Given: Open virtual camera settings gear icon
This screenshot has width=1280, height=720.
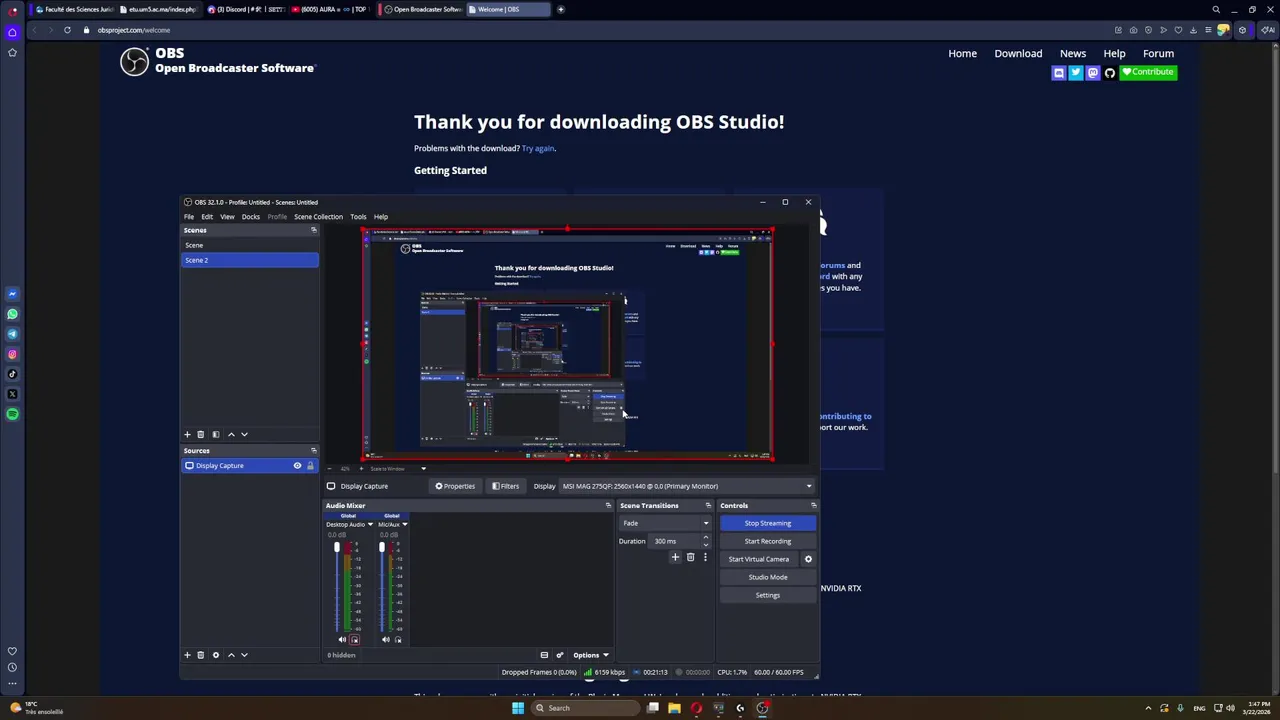Looking at the screenshot, I should (x=808, y=559).
